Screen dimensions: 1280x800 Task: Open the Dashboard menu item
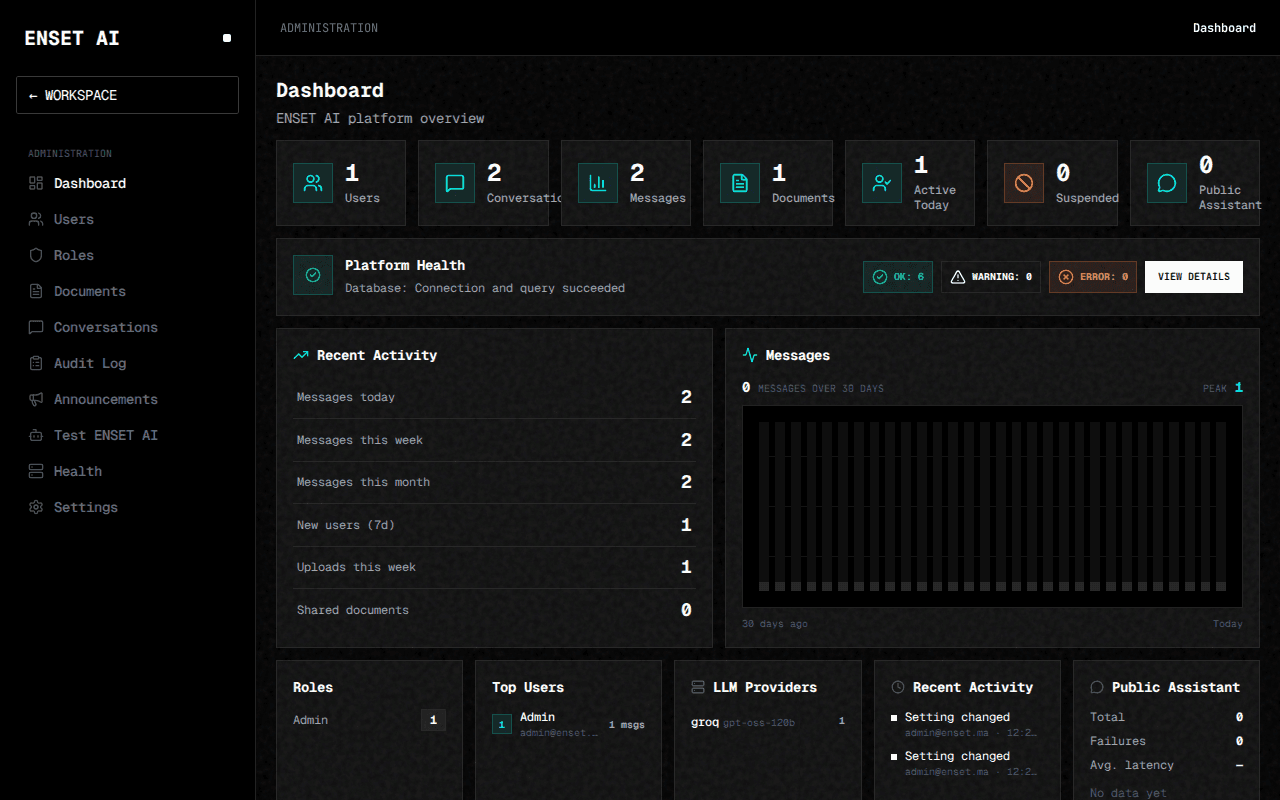[127, 183]
